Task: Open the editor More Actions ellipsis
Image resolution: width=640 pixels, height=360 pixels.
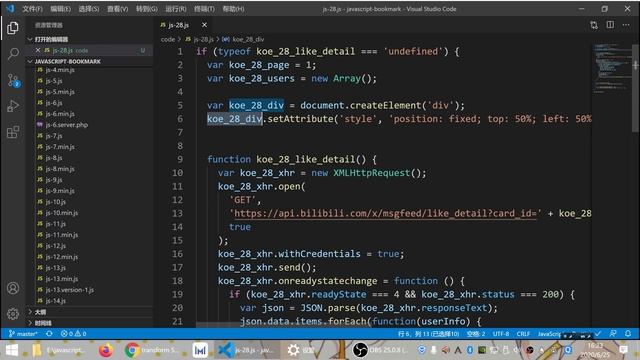Action: pos(626,25)
